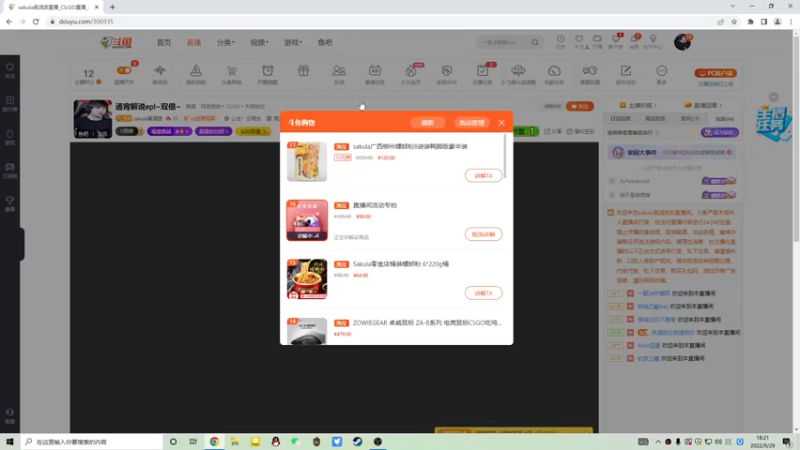The image size is (800, 450).
Task: Open Steam in Windows taskbar
Action: [x=357, y=441]
